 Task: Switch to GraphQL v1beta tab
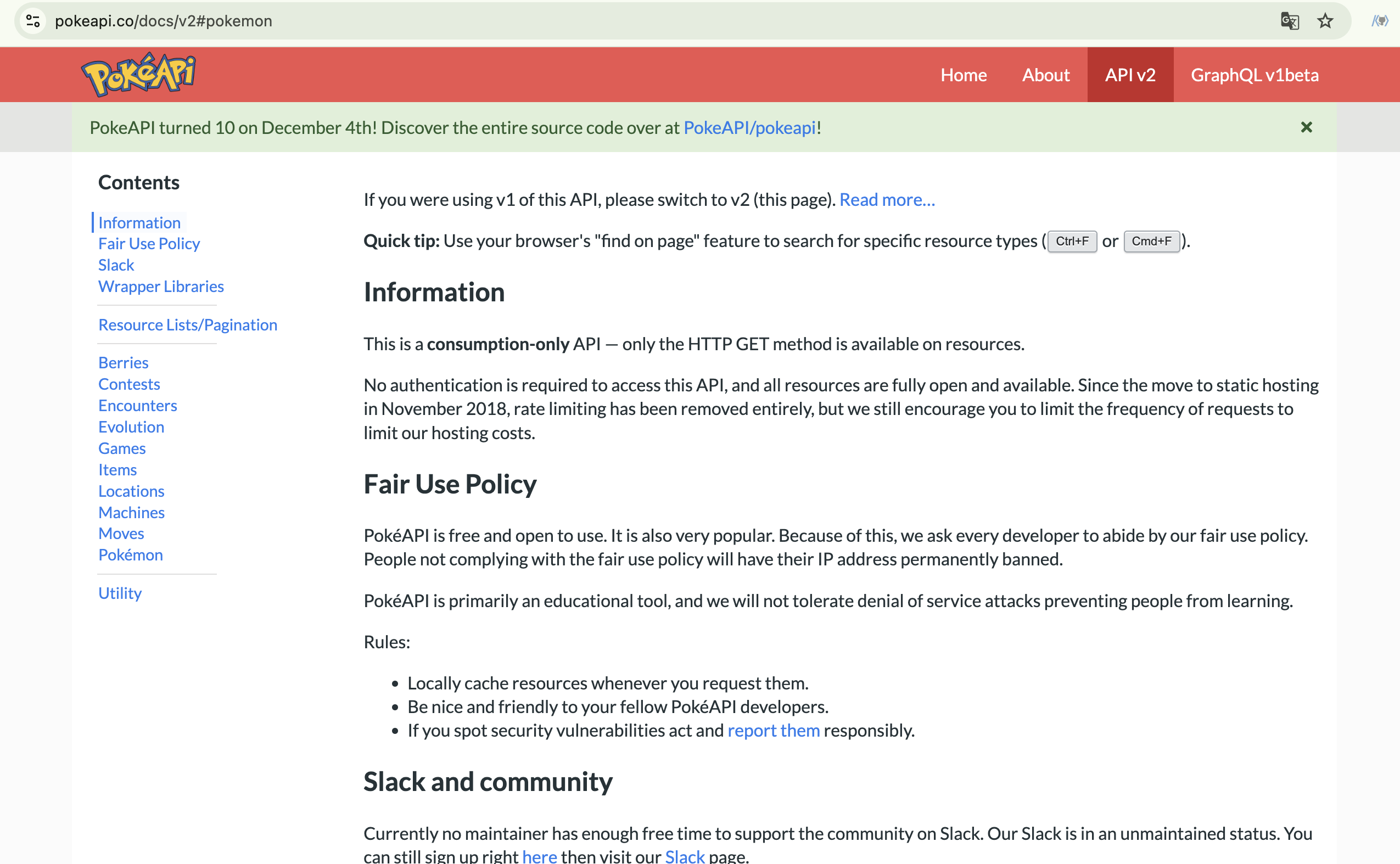click(x=1255, y=75)
